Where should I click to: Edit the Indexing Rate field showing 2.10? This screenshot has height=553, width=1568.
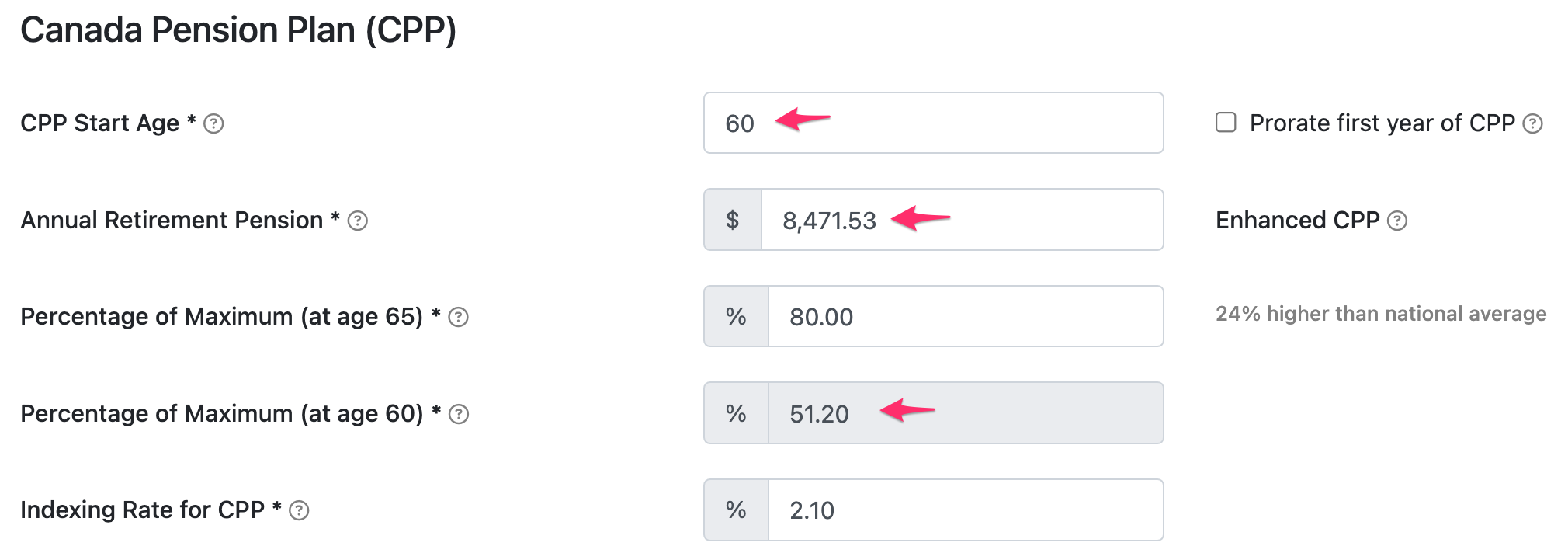pyautogui.click(x=966, y=510)
